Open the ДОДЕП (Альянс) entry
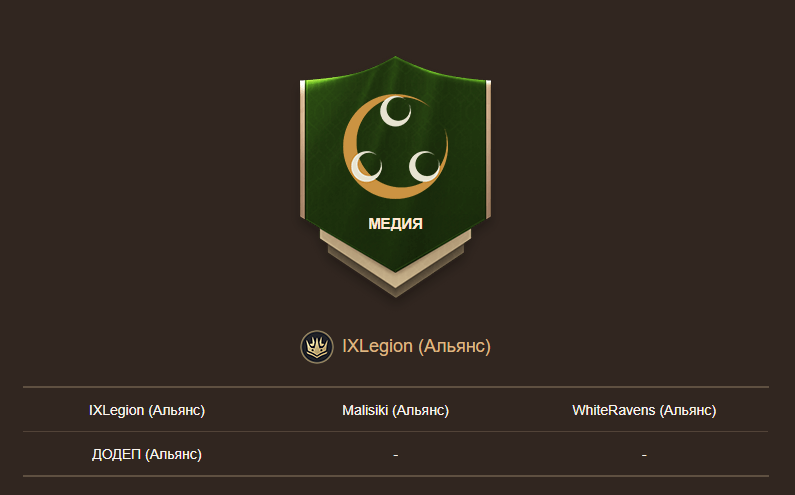The width and height of the screenshot is (795, 495). click(147, 454)
